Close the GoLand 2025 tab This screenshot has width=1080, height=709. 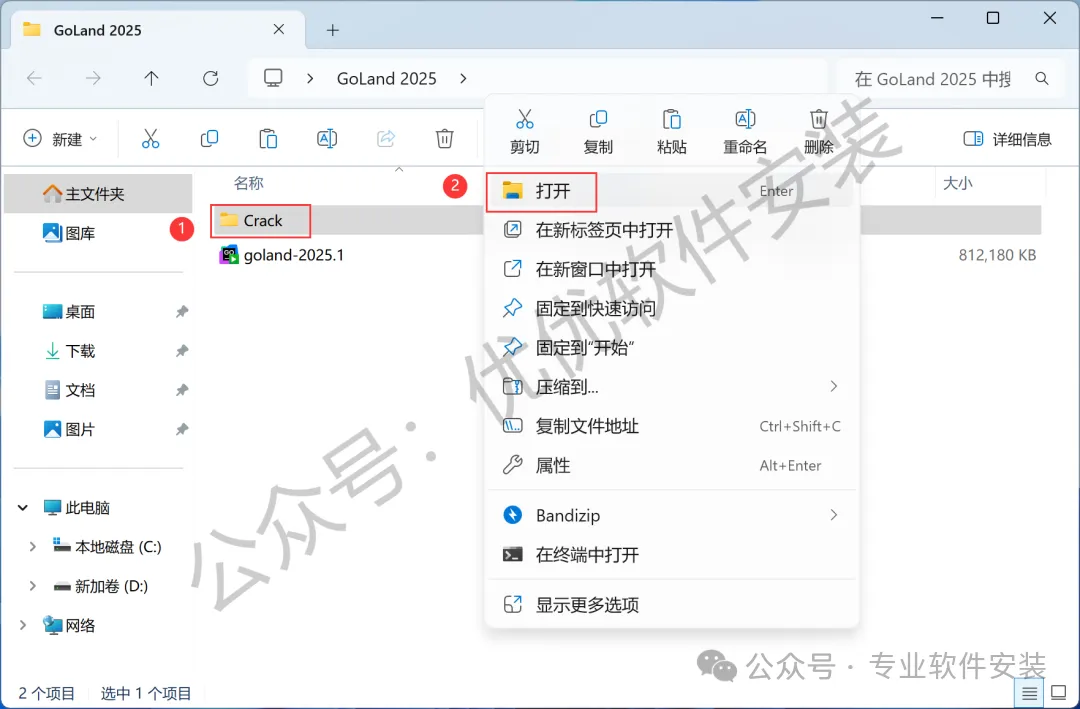tap(279, 29)
